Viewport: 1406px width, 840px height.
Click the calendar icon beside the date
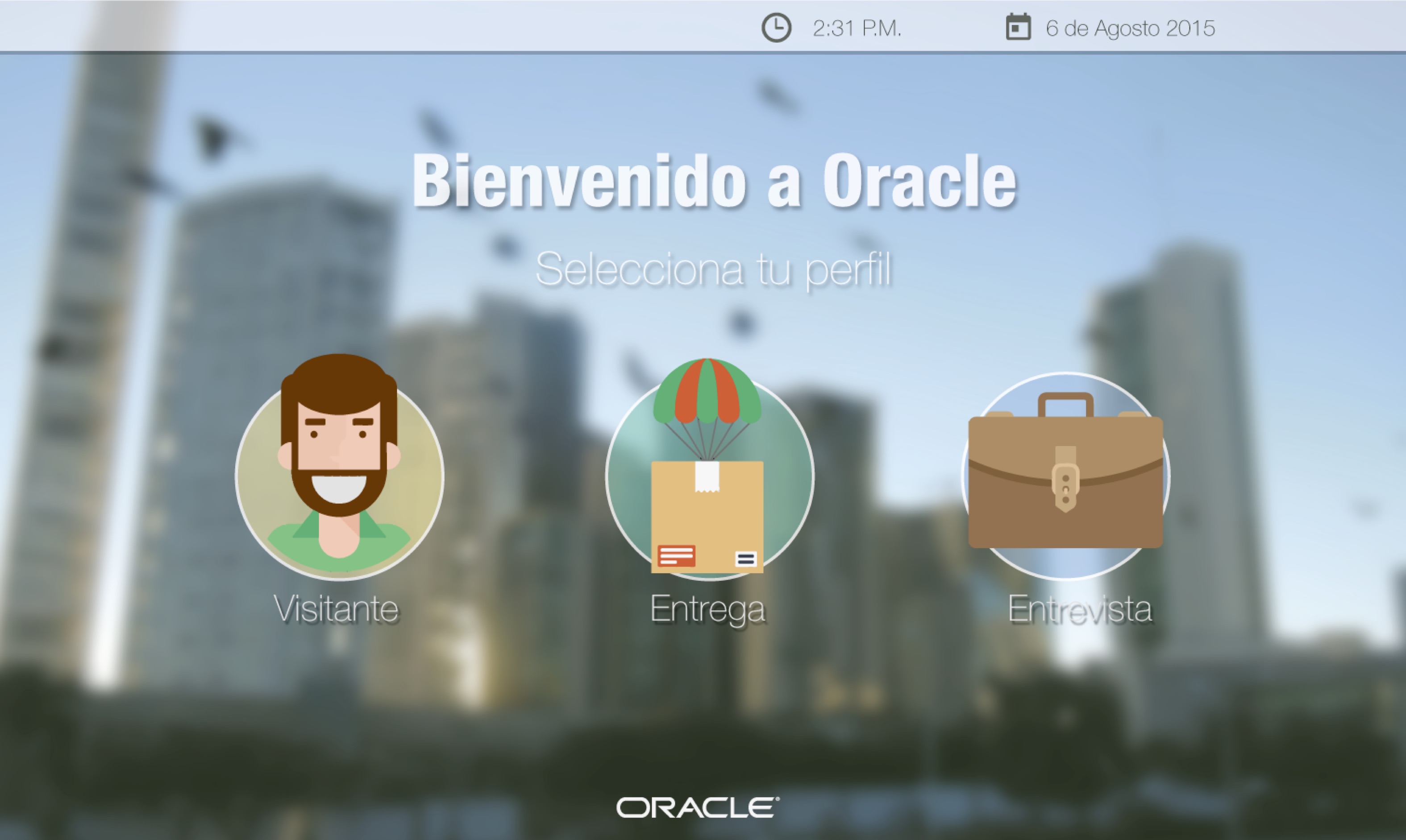point(1018,27)
